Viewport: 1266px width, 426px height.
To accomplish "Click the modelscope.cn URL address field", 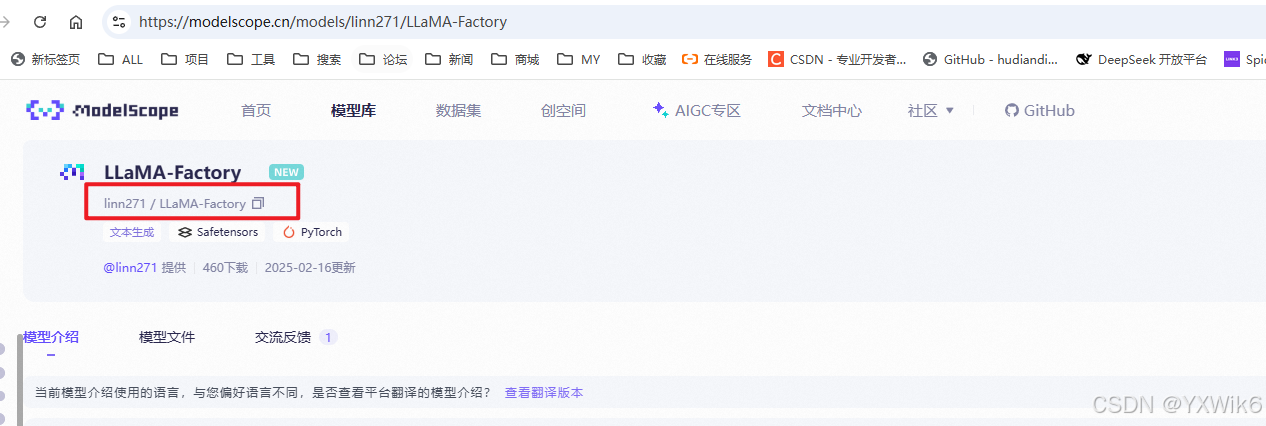I will click(323, 21).
